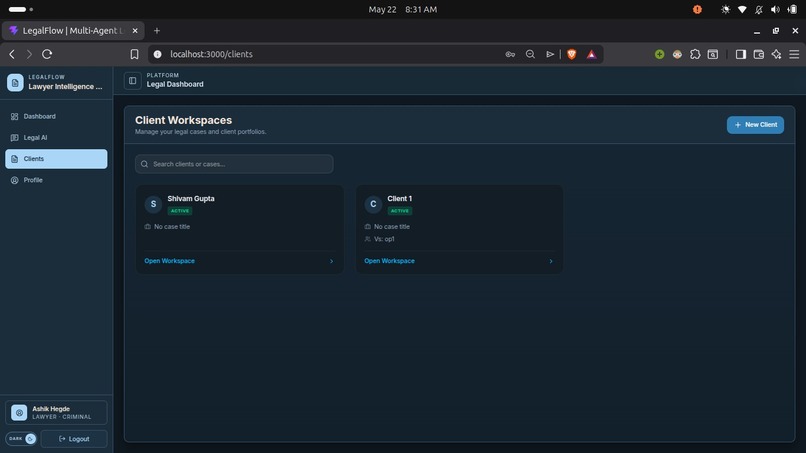Viewport: 806px width, 453px height.
Task: Open Legal AI in the sidebar
Action: [x=56, y=137]
